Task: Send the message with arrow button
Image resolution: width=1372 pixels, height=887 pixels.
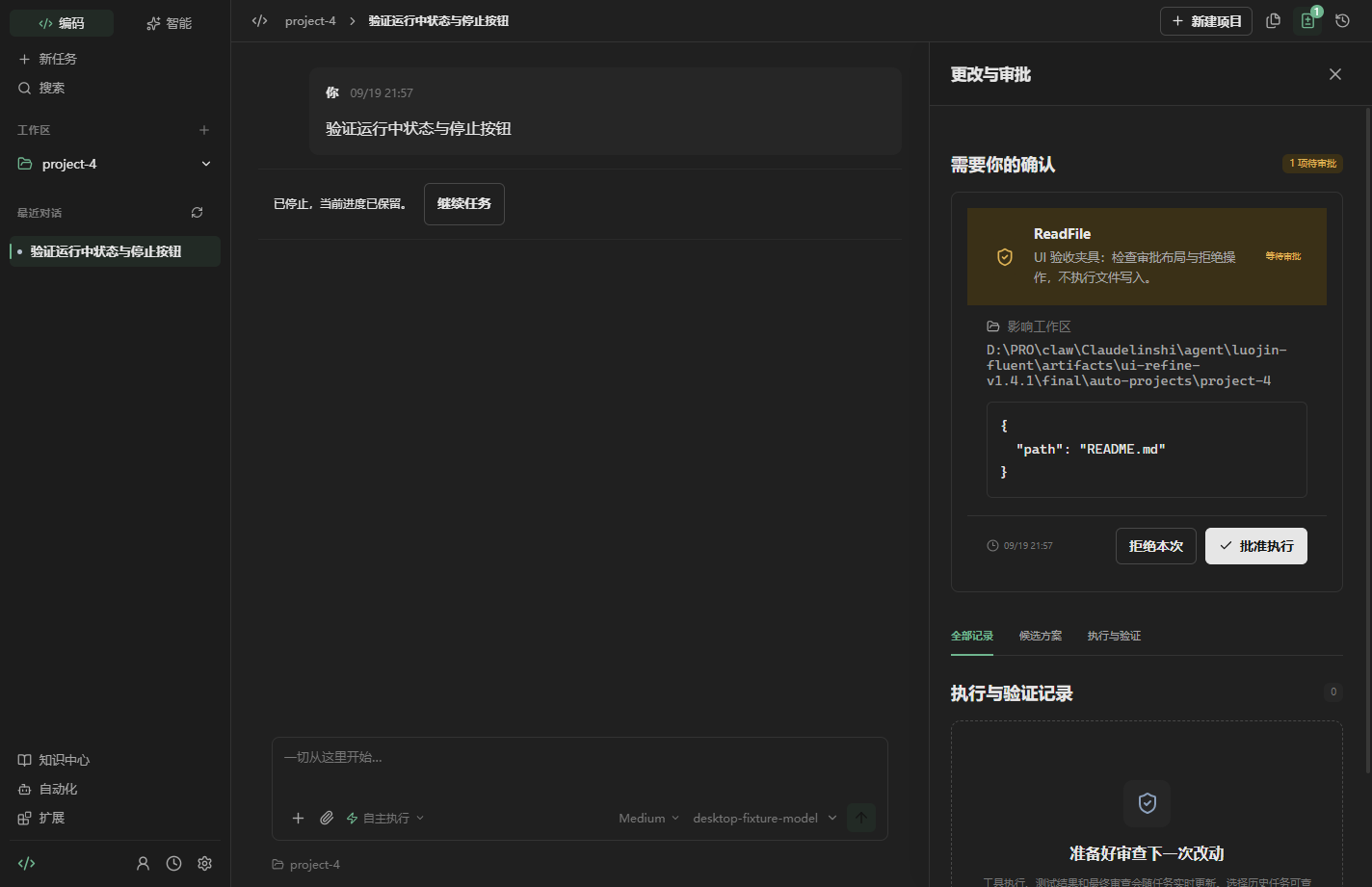Action: pyautogui.click(x=861, y=818)
